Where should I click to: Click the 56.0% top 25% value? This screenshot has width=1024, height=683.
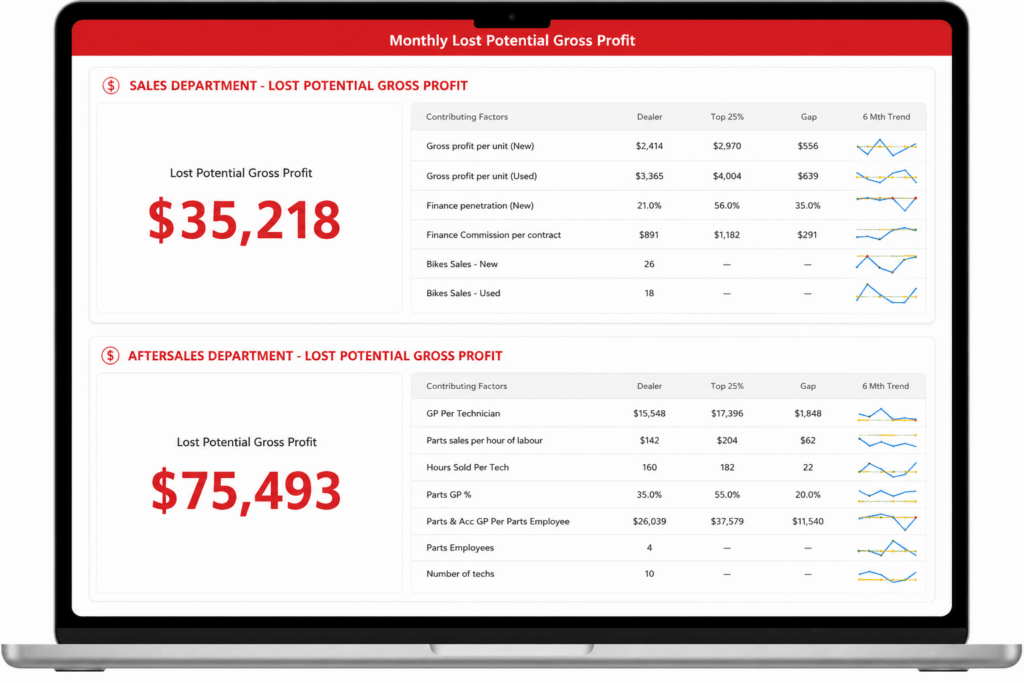[x=727, y=205]
